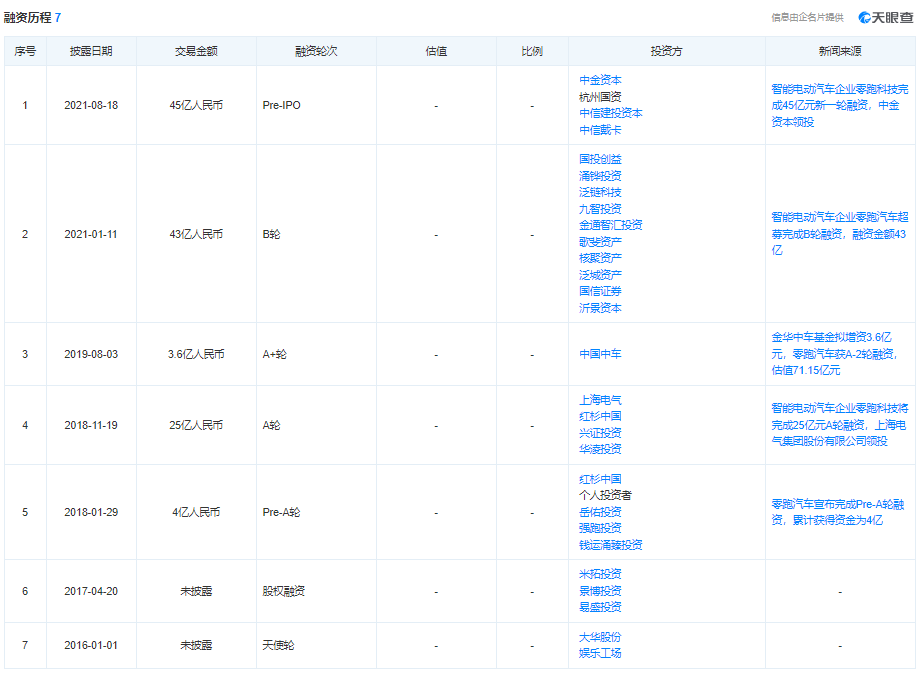Open the 国投创益 investor page
This screenshot has height=679, width=922.
pos(600,159)
